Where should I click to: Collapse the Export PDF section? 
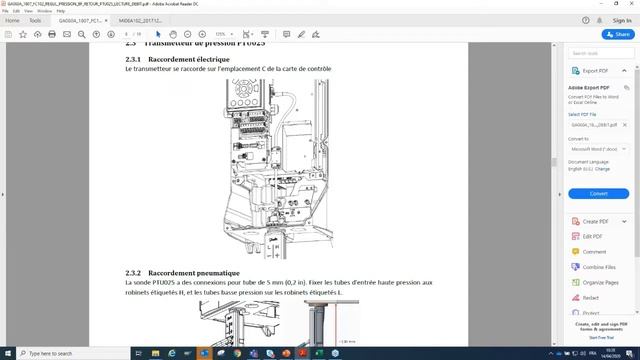click(624, 71)
